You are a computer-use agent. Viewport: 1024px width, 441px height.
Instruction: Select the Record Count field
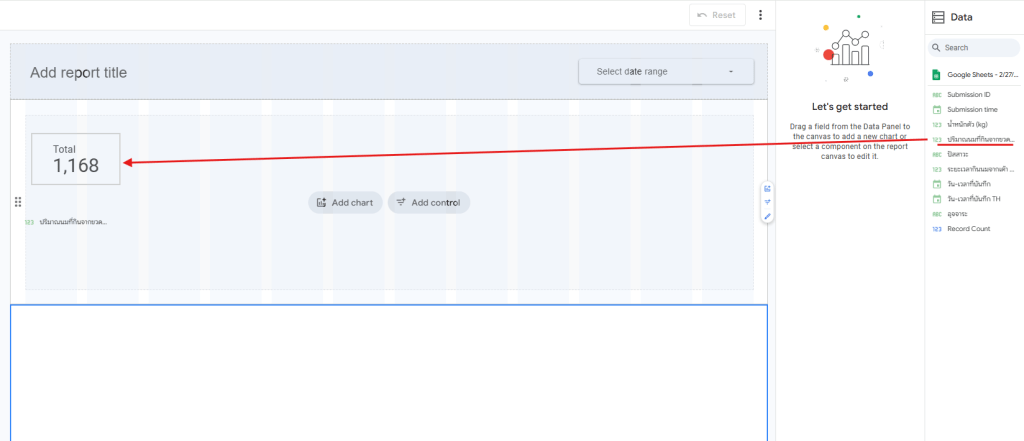tap(968, 229)
